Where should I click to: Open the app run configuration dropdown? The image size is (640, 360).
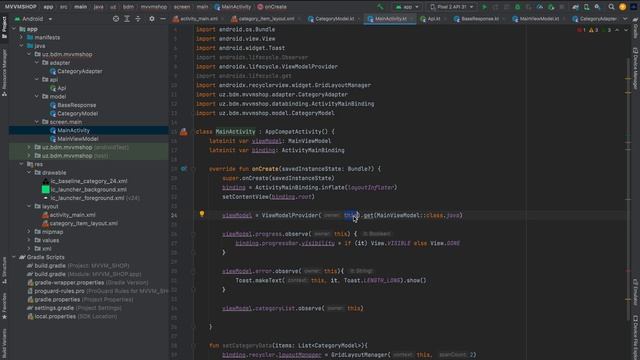pos(407,7)
